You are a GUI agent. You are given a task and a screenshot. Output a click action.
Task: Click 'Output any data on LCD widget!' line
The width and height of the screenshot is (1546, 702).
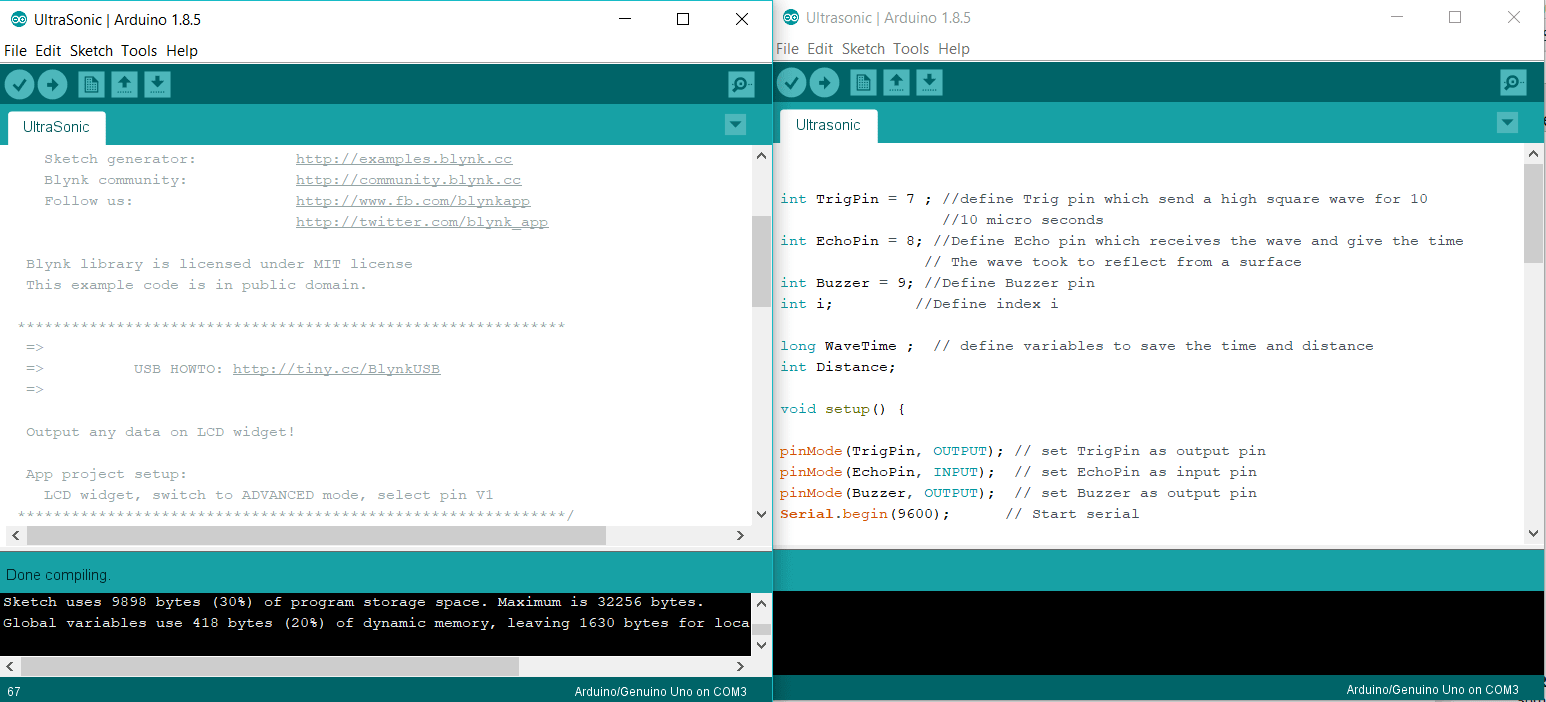pos(161,432)
